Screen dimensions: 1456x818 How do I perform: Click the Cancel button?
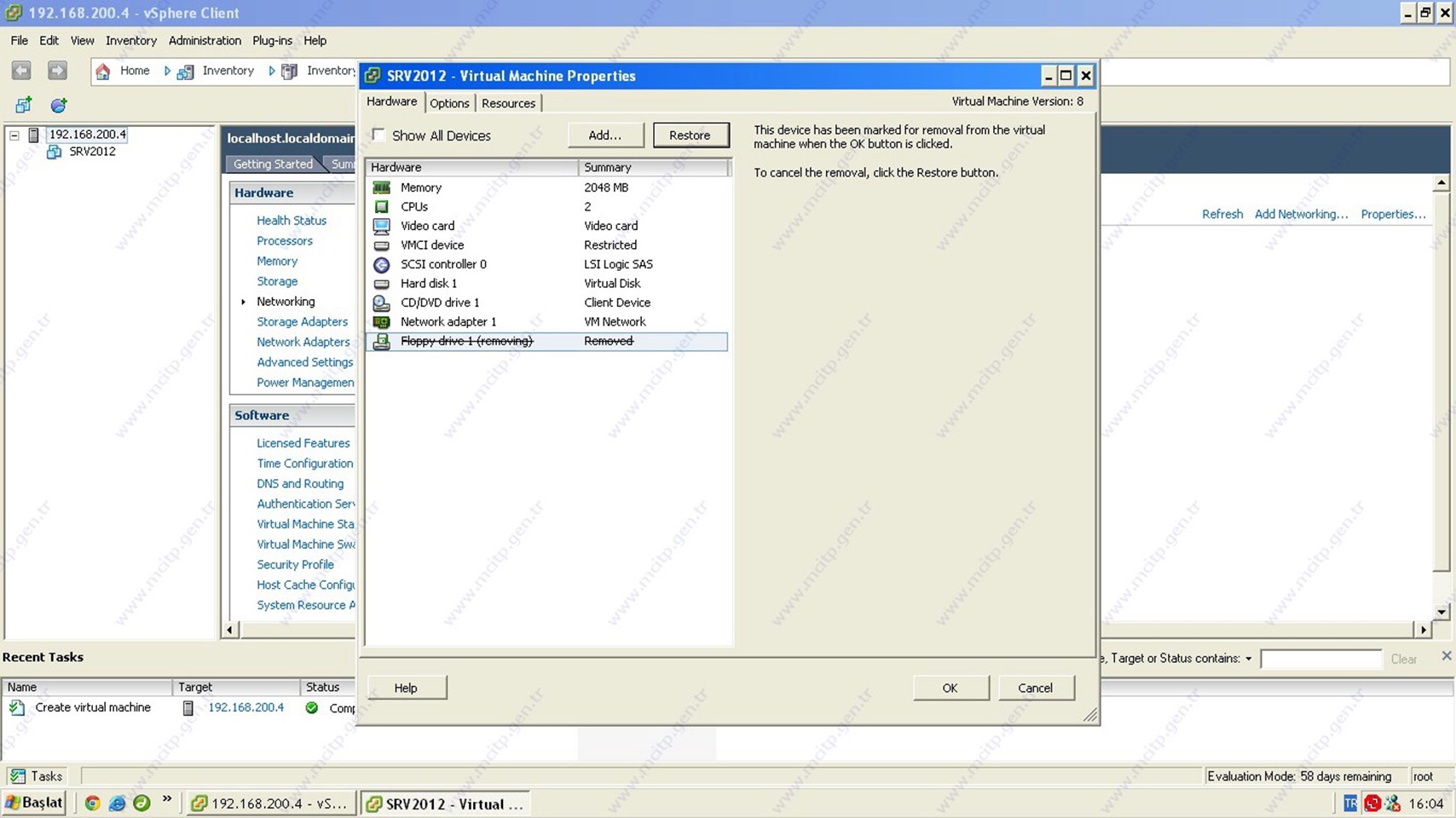[1036, 688]
